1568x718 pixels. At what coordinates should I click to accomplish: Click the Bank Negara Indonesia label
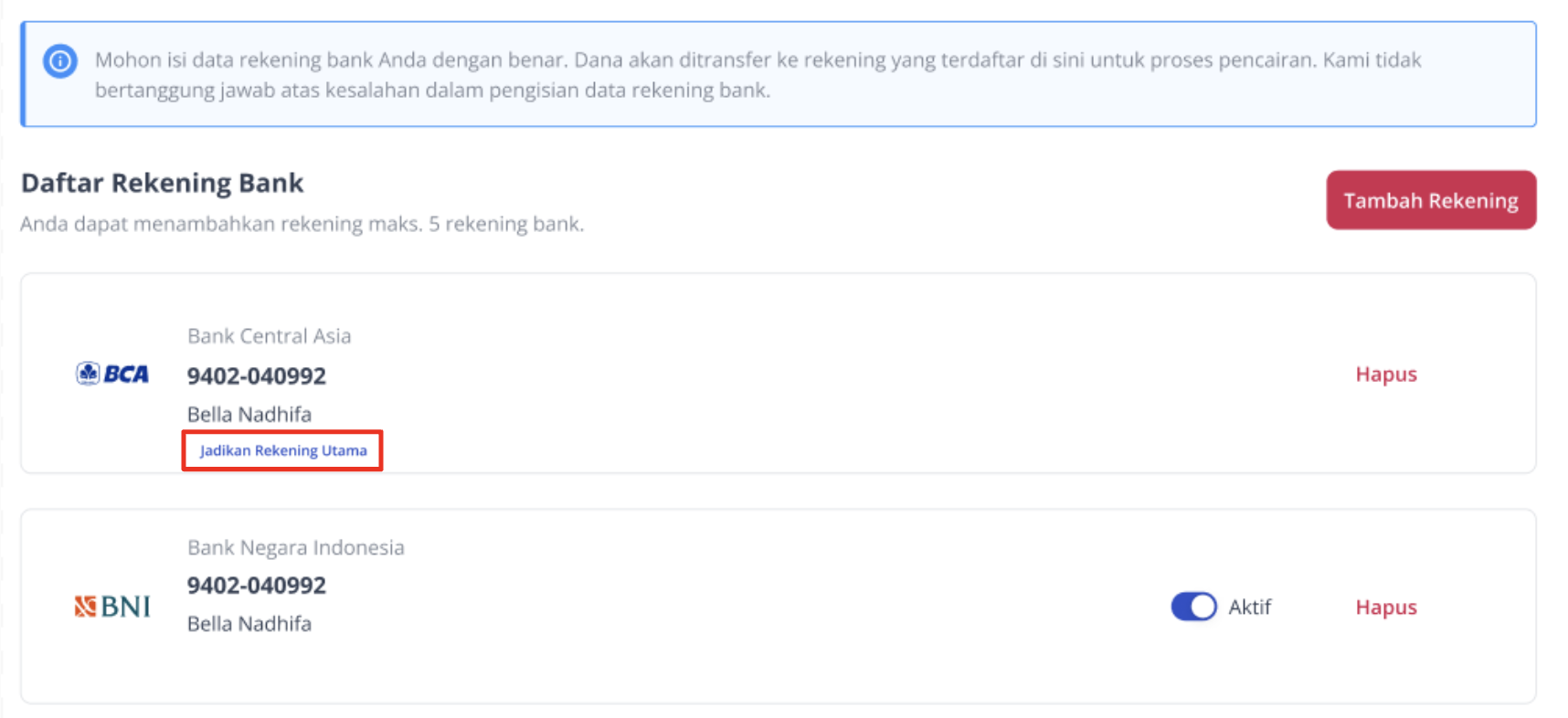pos(295,547)
